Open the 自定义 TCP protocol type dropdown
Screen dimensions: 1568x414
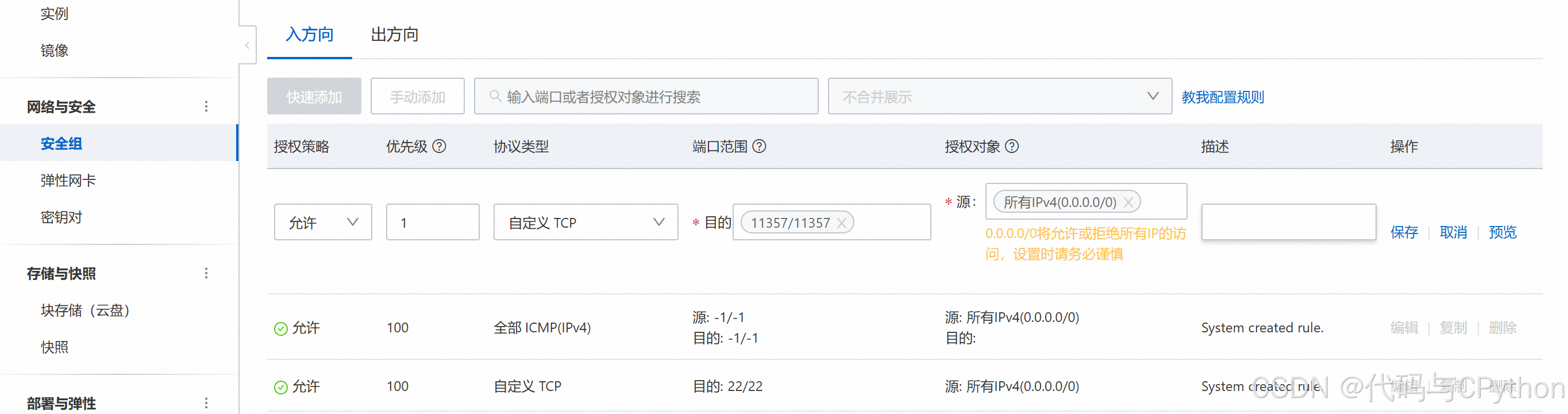(x=585, y=222)
